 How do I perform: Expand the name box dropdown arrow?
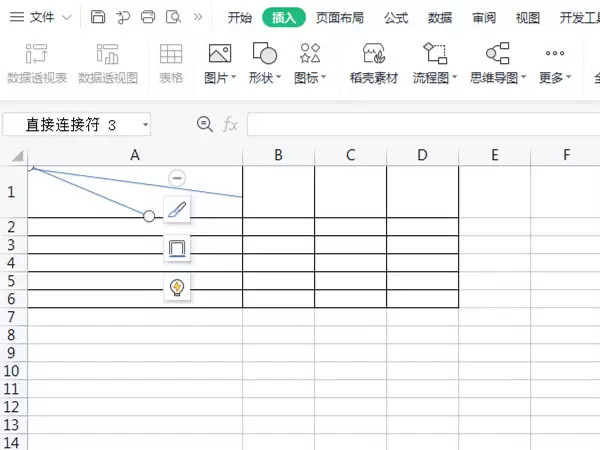145,125
